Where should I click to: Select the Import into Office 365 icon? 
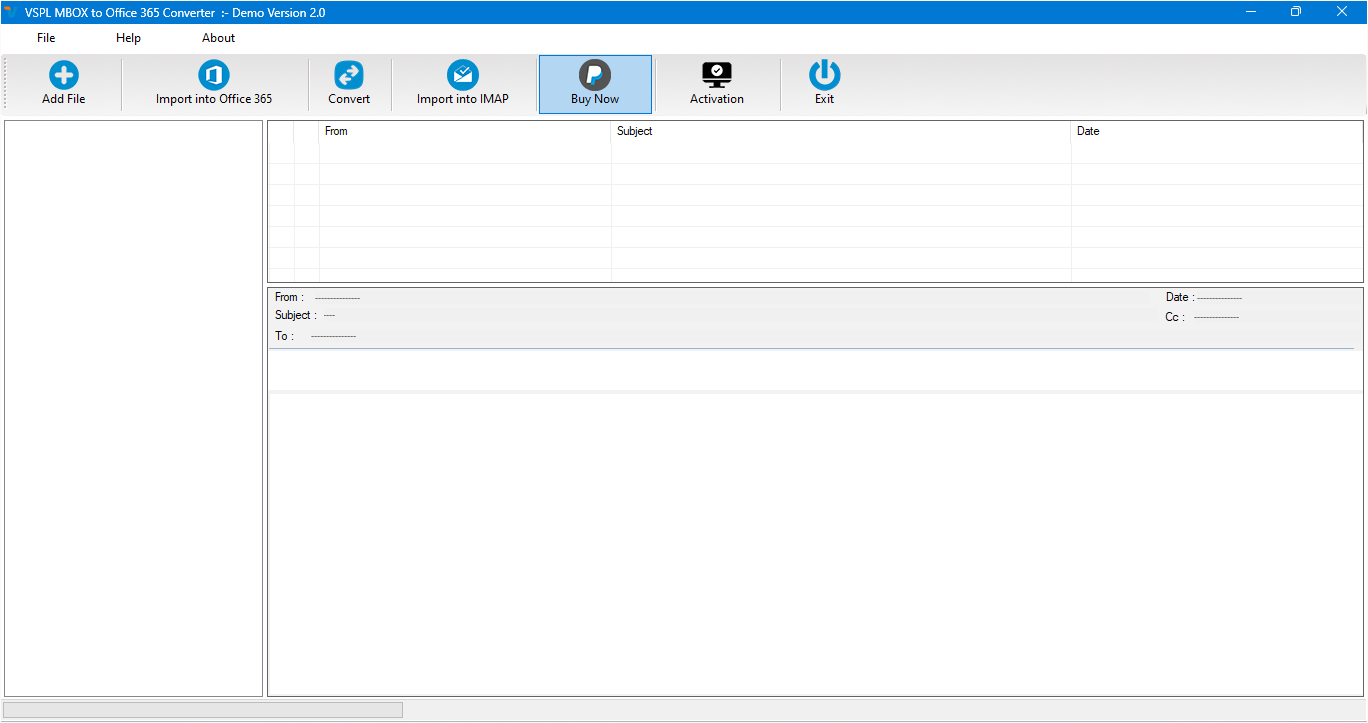(214, 75)
